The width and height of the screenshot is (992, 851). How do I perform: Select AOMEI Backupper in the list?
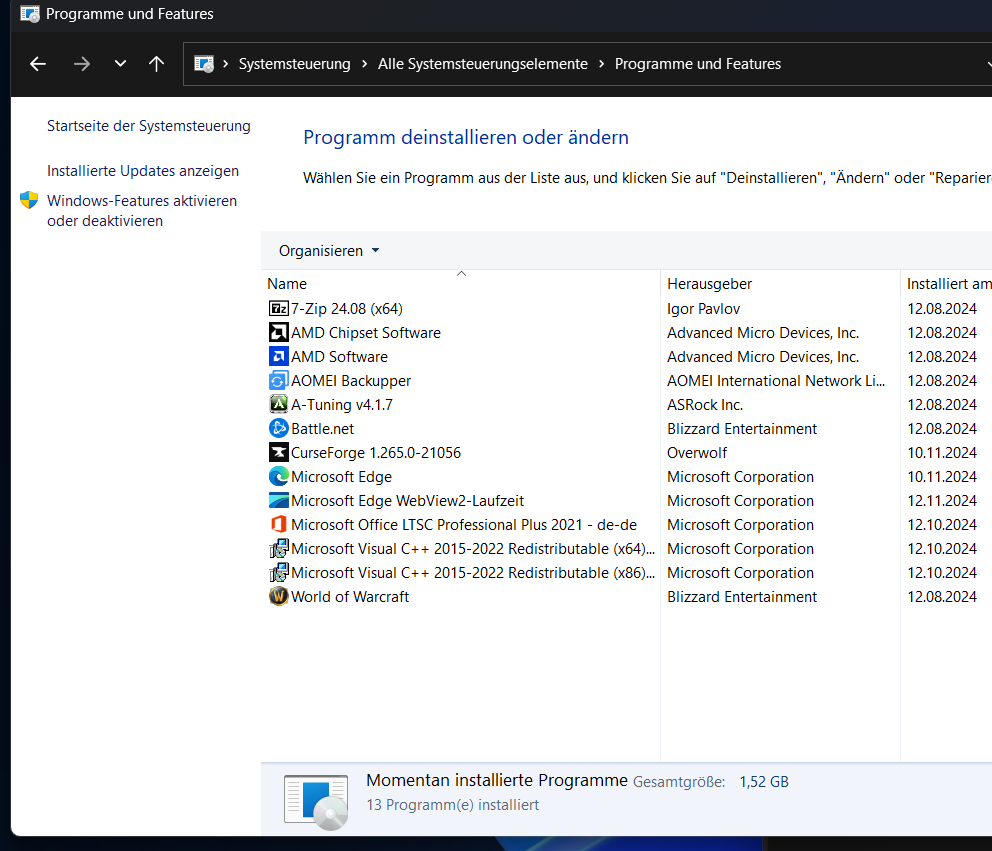[x=351, y=381]
